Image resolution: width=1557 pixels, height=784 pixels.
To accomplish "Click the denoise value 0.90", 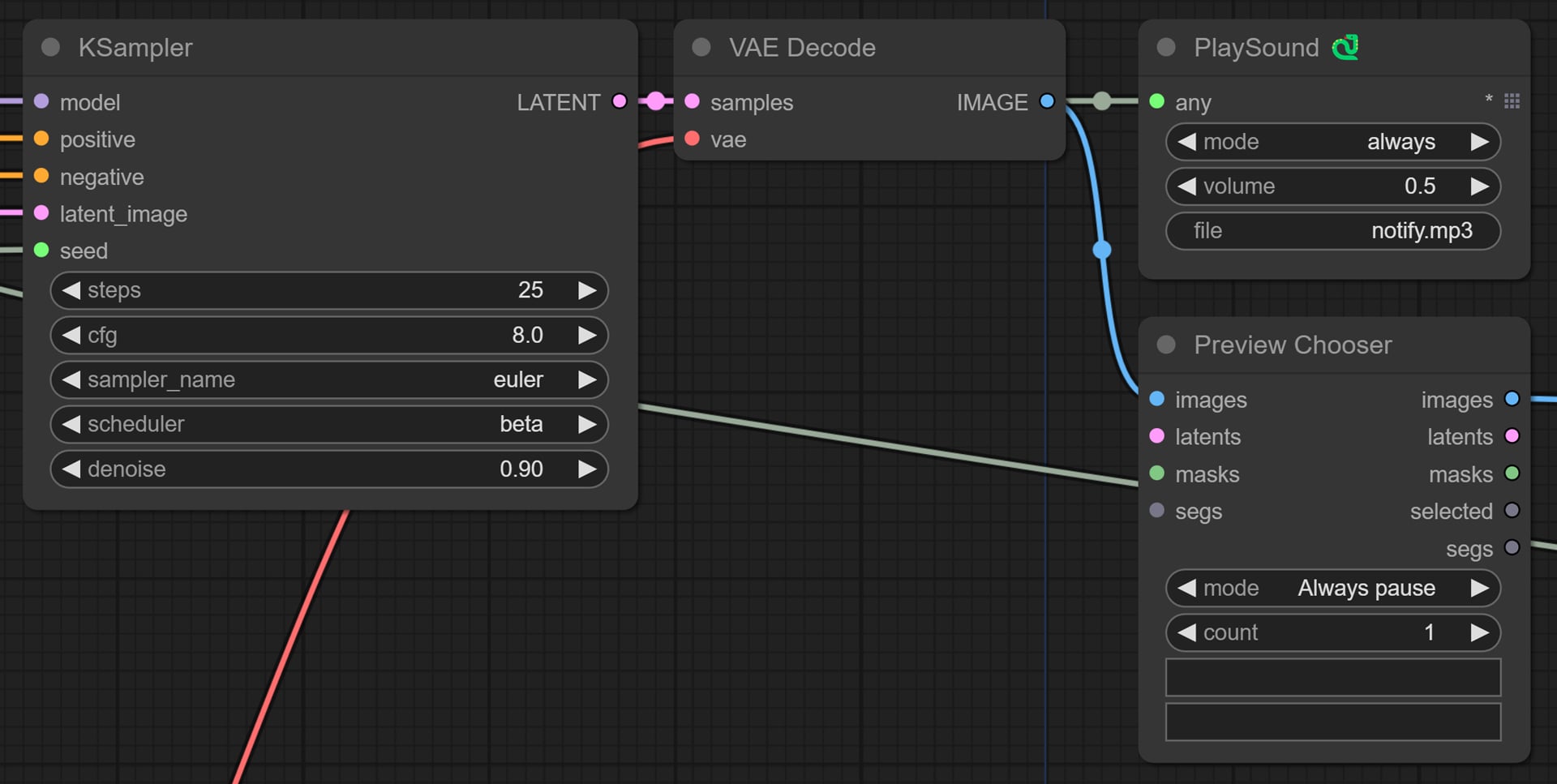I will tap(521, 469).
